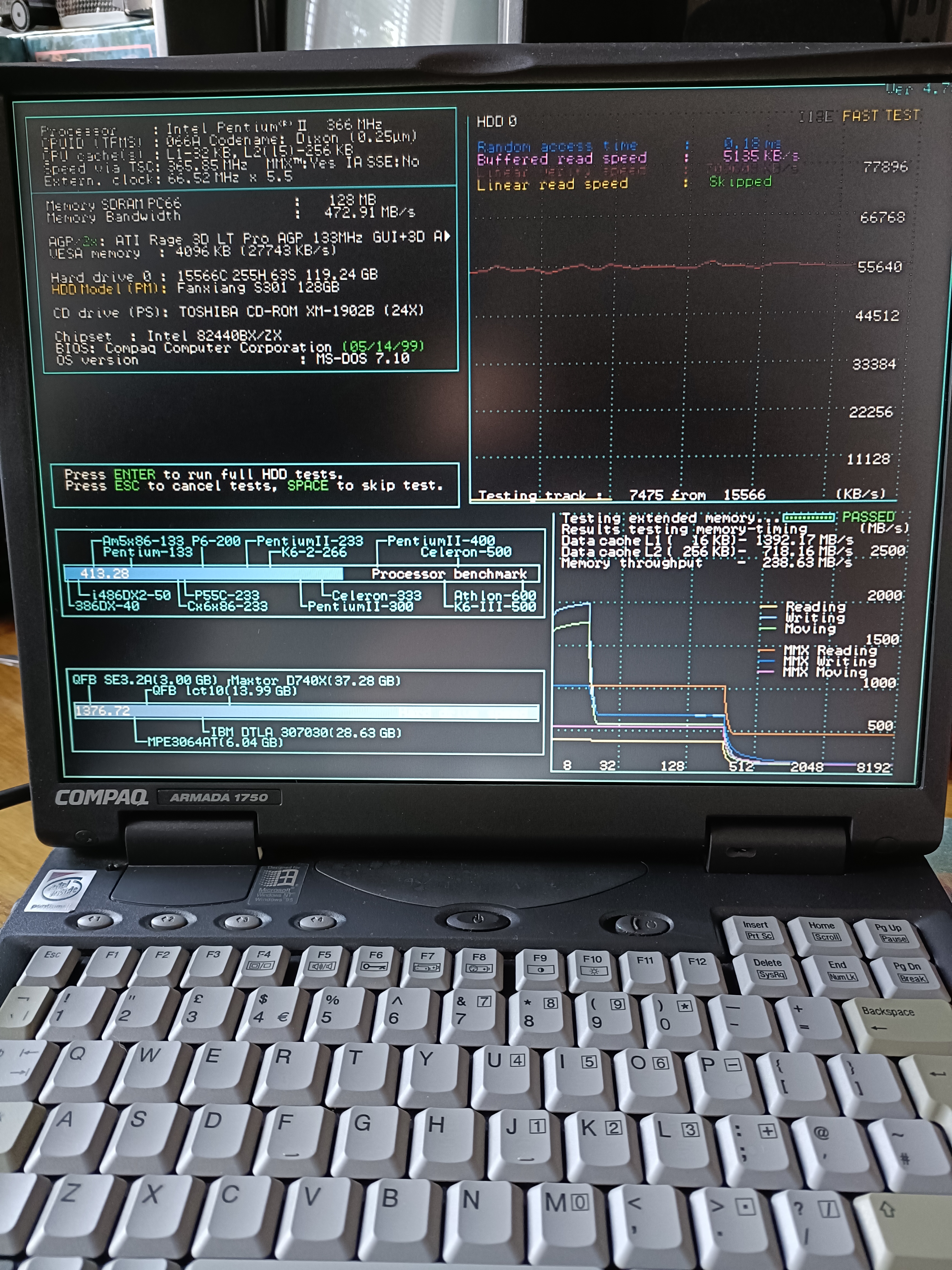Click the Processor benchmark score bar 413.28
Image resolution: width=952 pixels, height=1270 pixels.
204,573
